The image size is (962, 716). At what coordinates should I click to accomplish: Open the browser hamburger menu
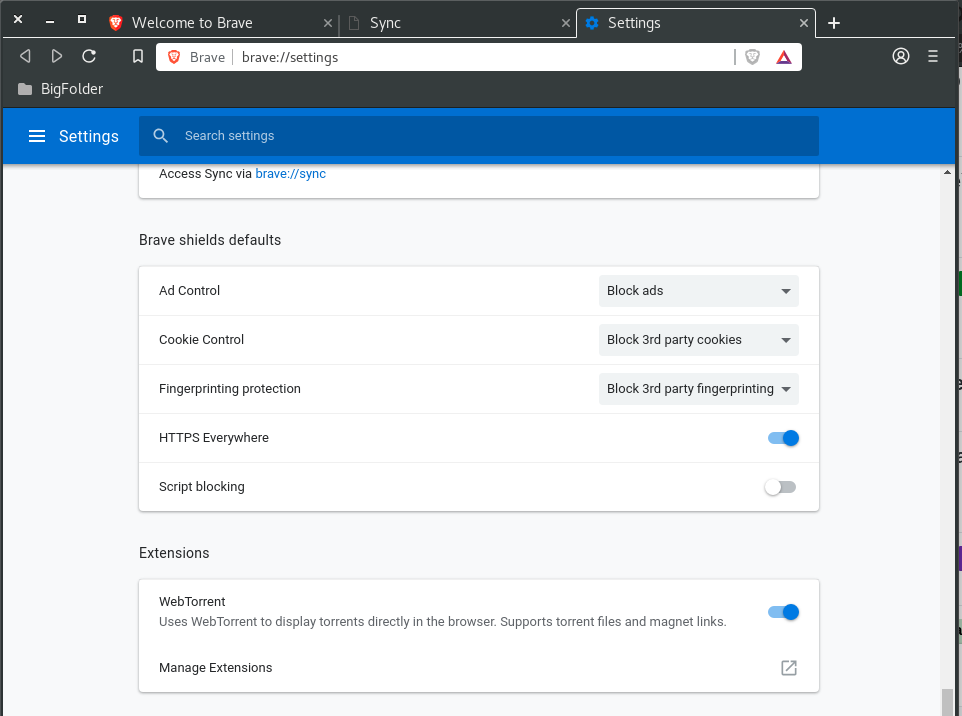(x=933, y=56)
